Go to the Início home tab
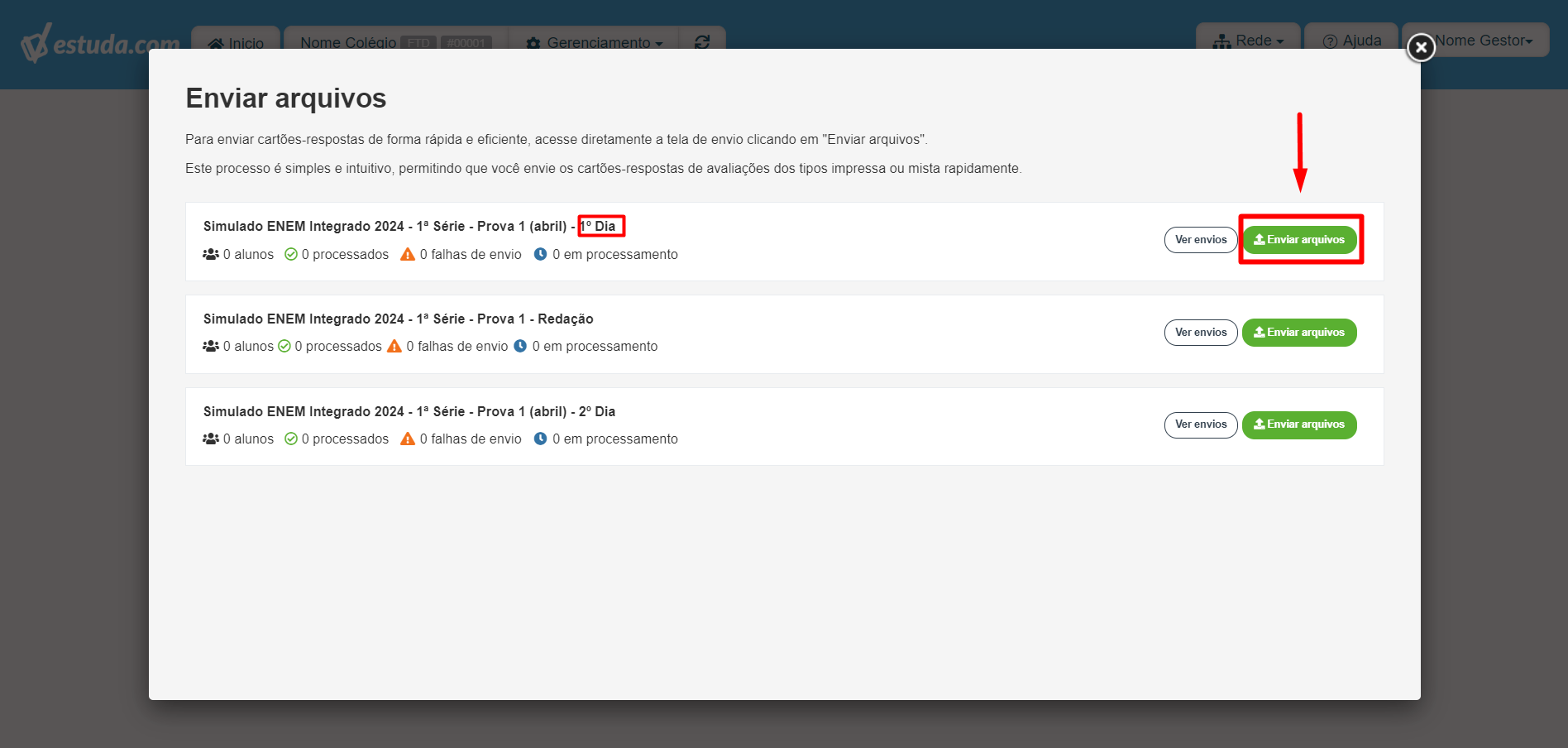Viewport: 1568px width, 748px height. [x=236, y=43]
